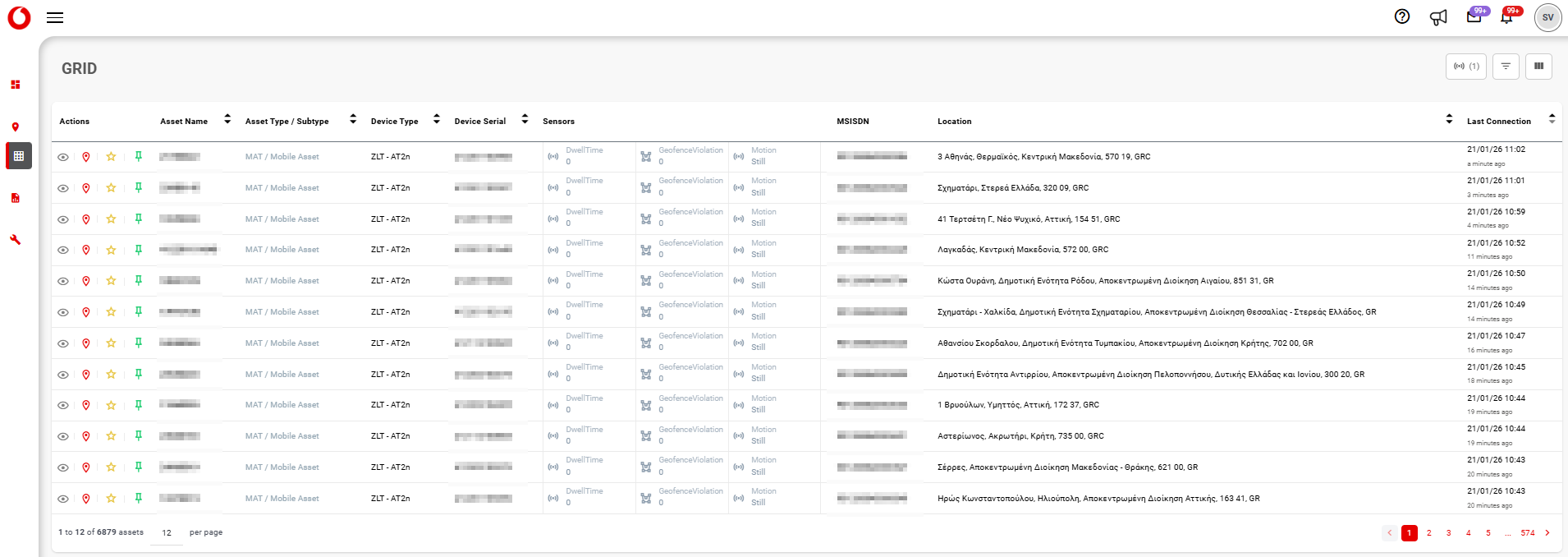Click the per page number field
1568x557 pixels.
[167, 533]
